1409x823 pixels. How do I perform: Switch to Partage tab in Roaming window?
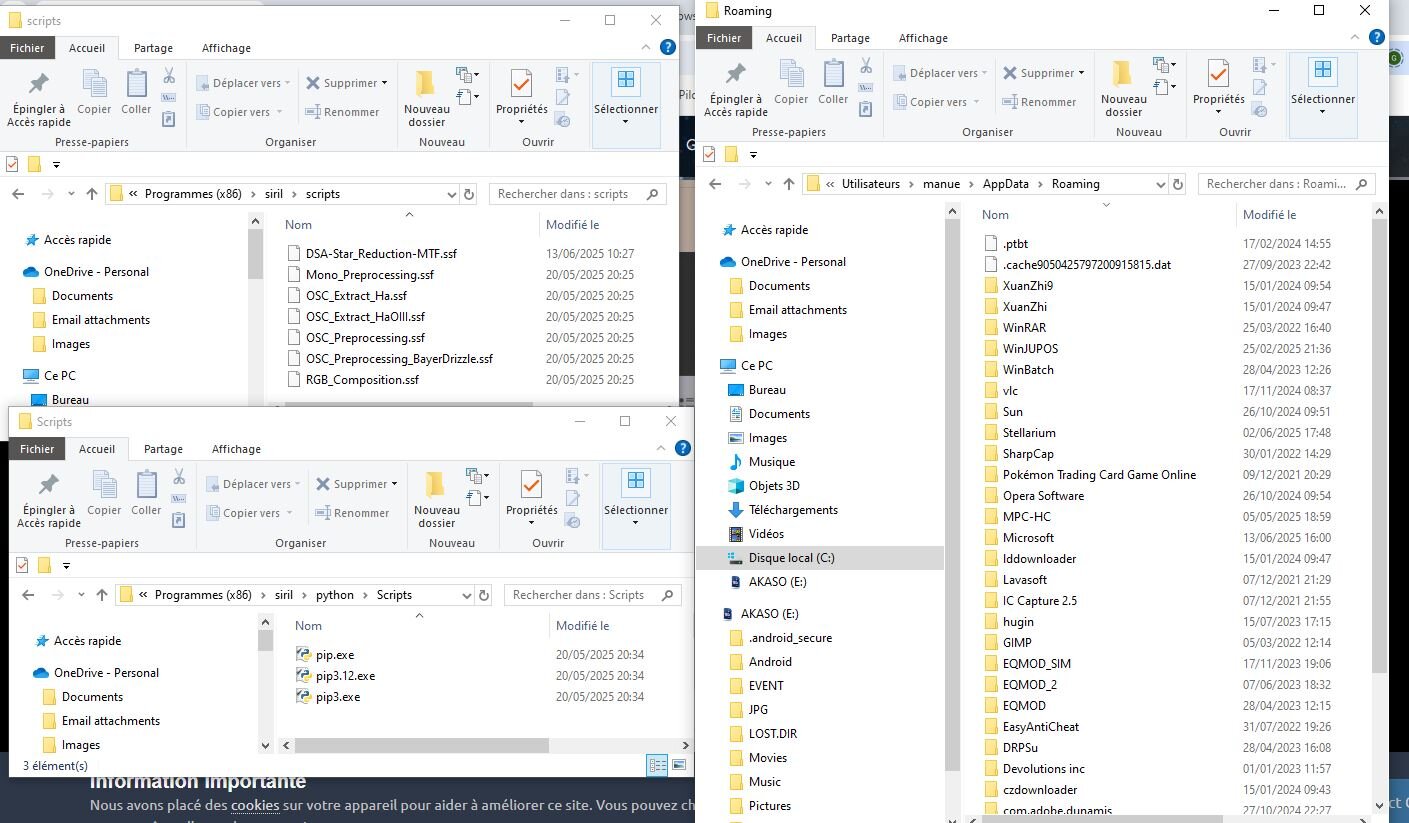(x=850, y=38)
